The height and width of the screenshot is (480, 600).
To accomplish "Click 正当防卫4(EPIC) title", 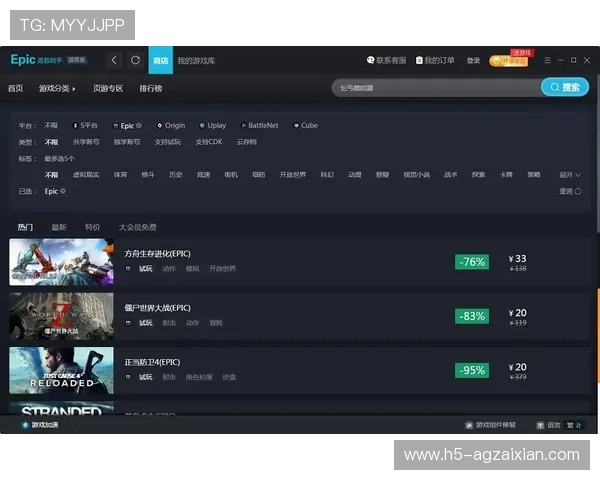I will [x=152, y=362].
